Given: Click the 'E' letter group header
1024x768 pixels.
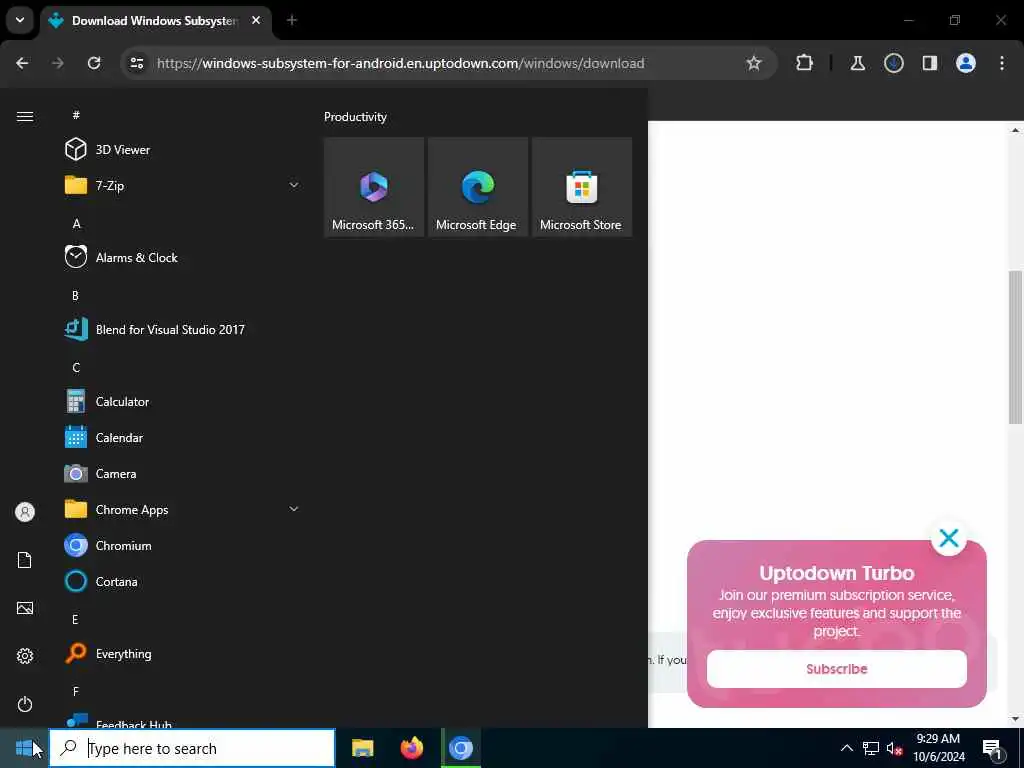Looking at the screenshot, I should tap(75, 619).
